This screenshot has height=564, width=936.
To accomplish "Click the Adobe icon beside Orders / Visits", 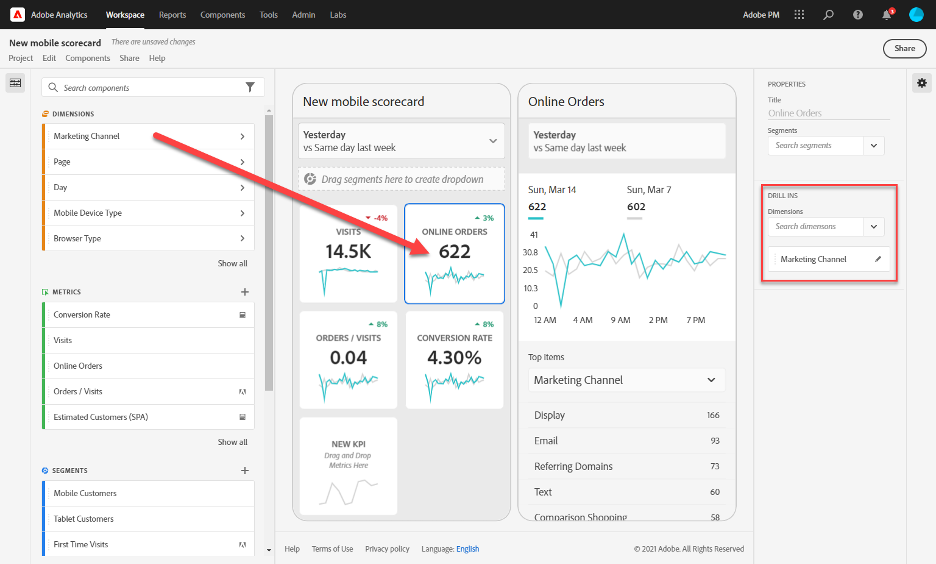I will coord(242,392).
